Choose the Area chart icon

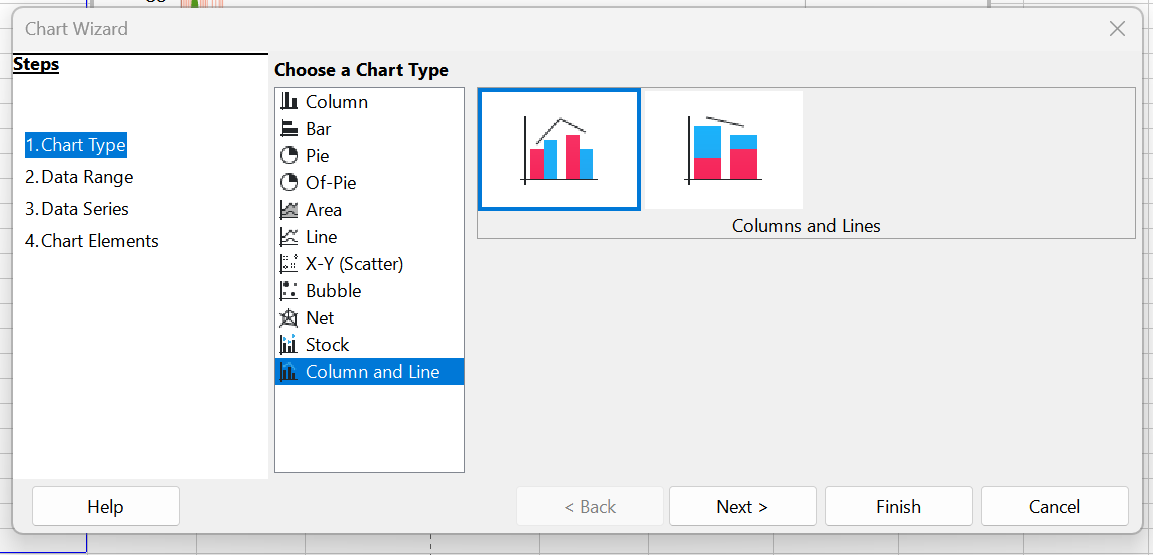point(289,210)
